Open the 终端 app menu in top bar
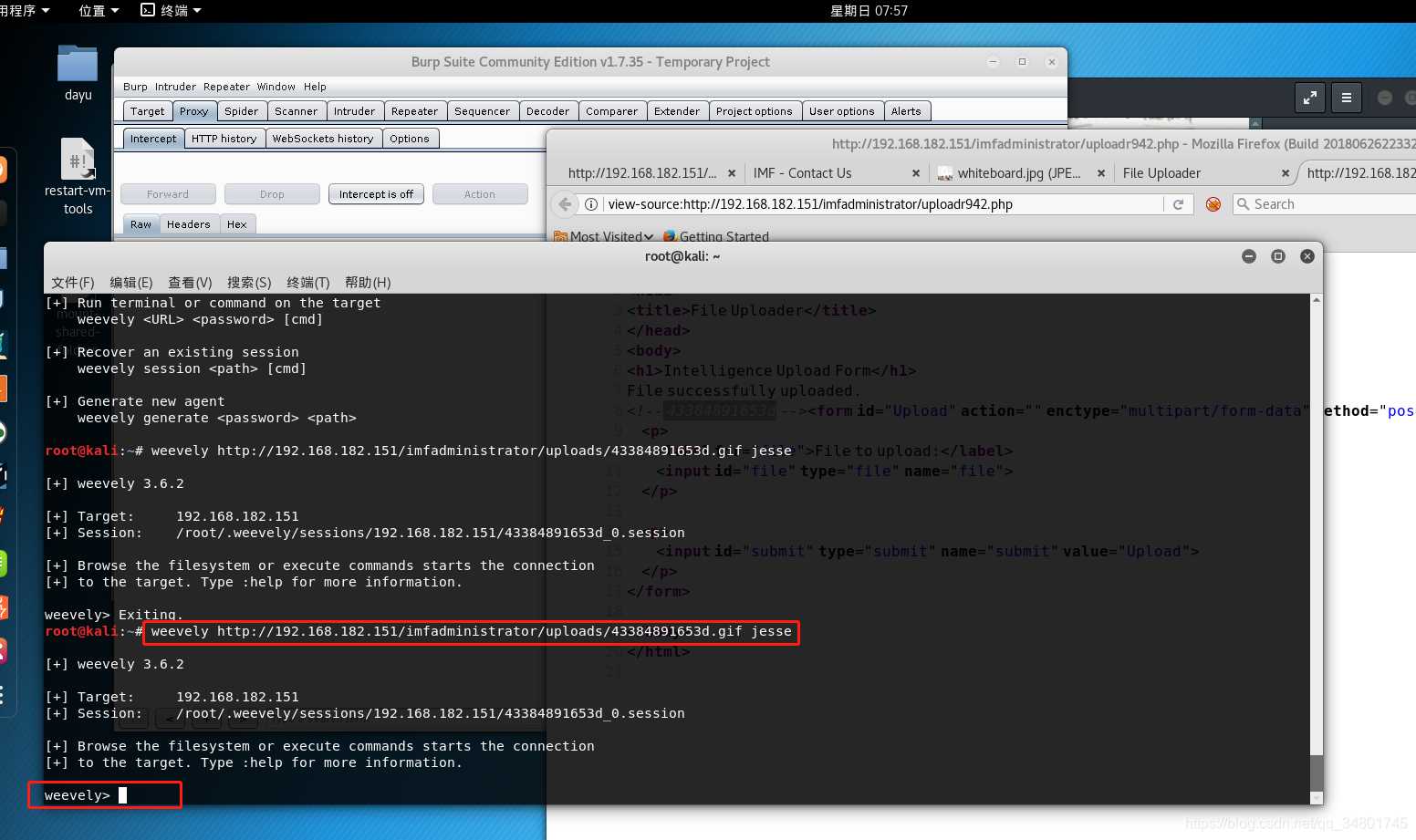The width and height of the screenshot is (1416, 840). [171, 11]
